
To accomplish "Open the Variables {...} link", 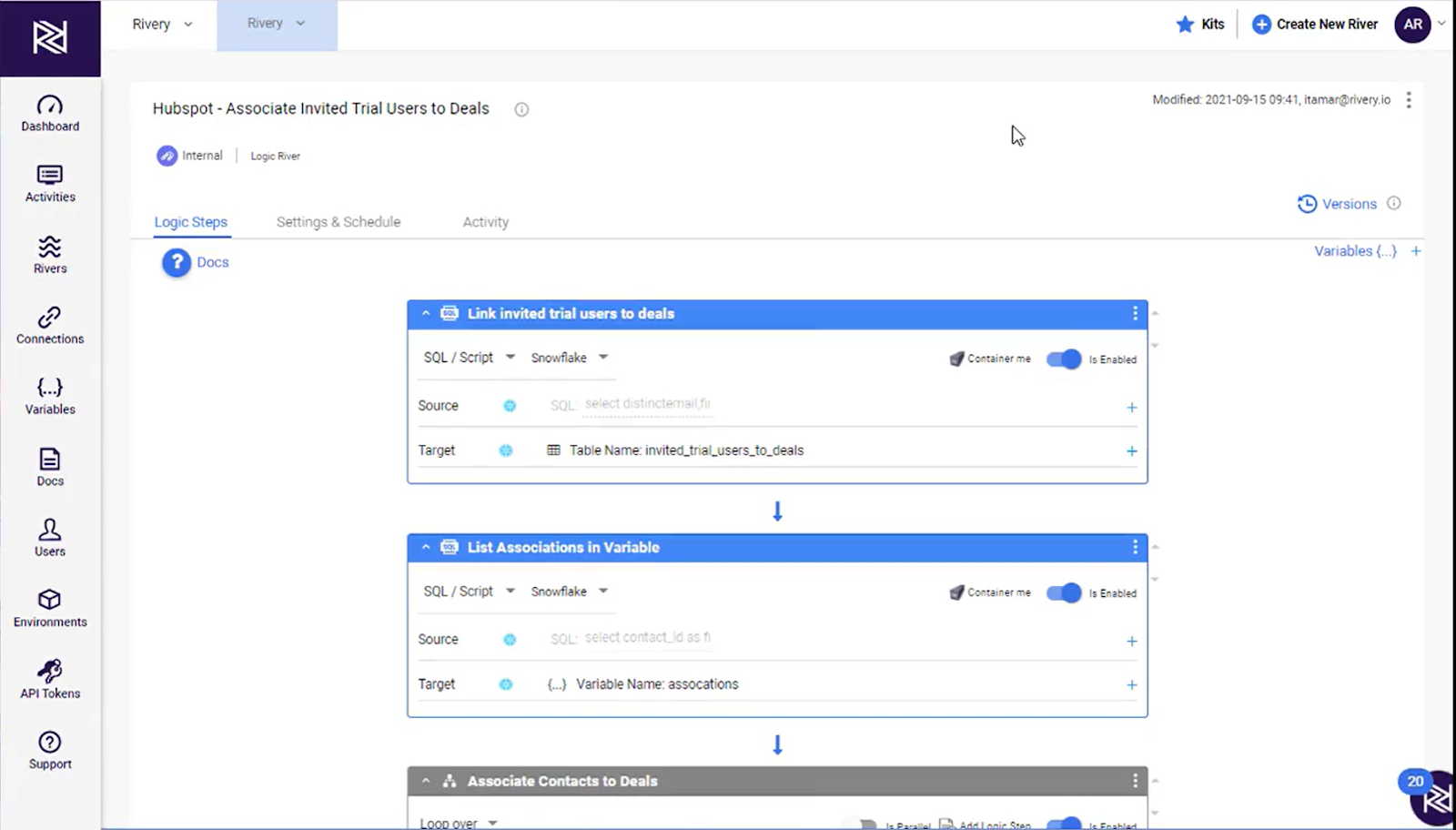I will (1355, 251).
